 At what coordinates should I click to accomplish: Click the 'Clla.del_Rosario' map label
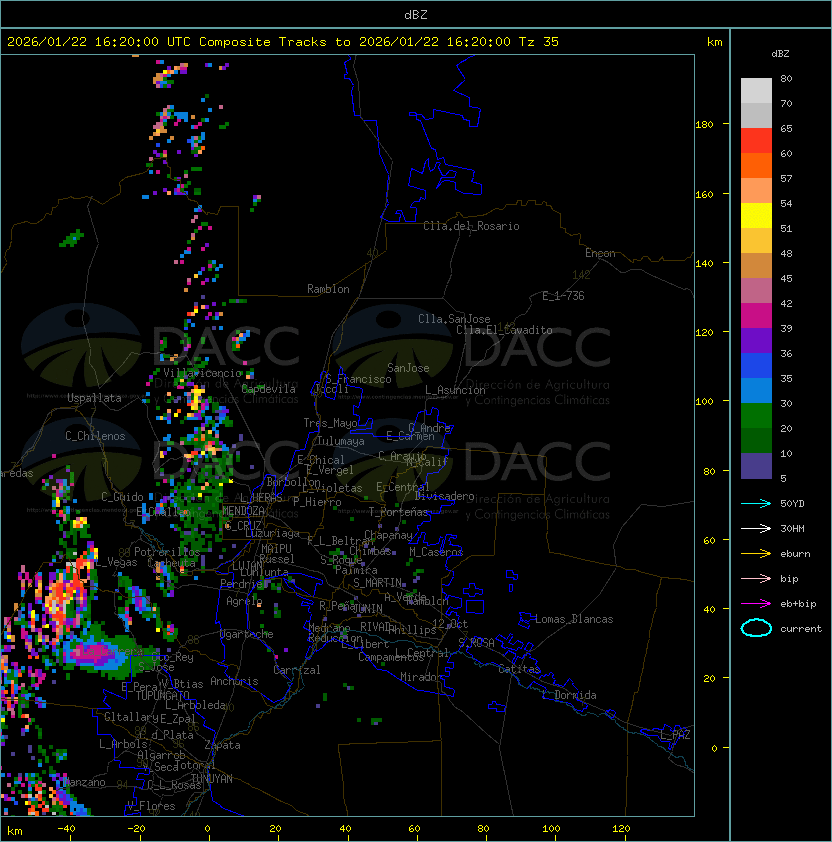(x=471, y=226)
